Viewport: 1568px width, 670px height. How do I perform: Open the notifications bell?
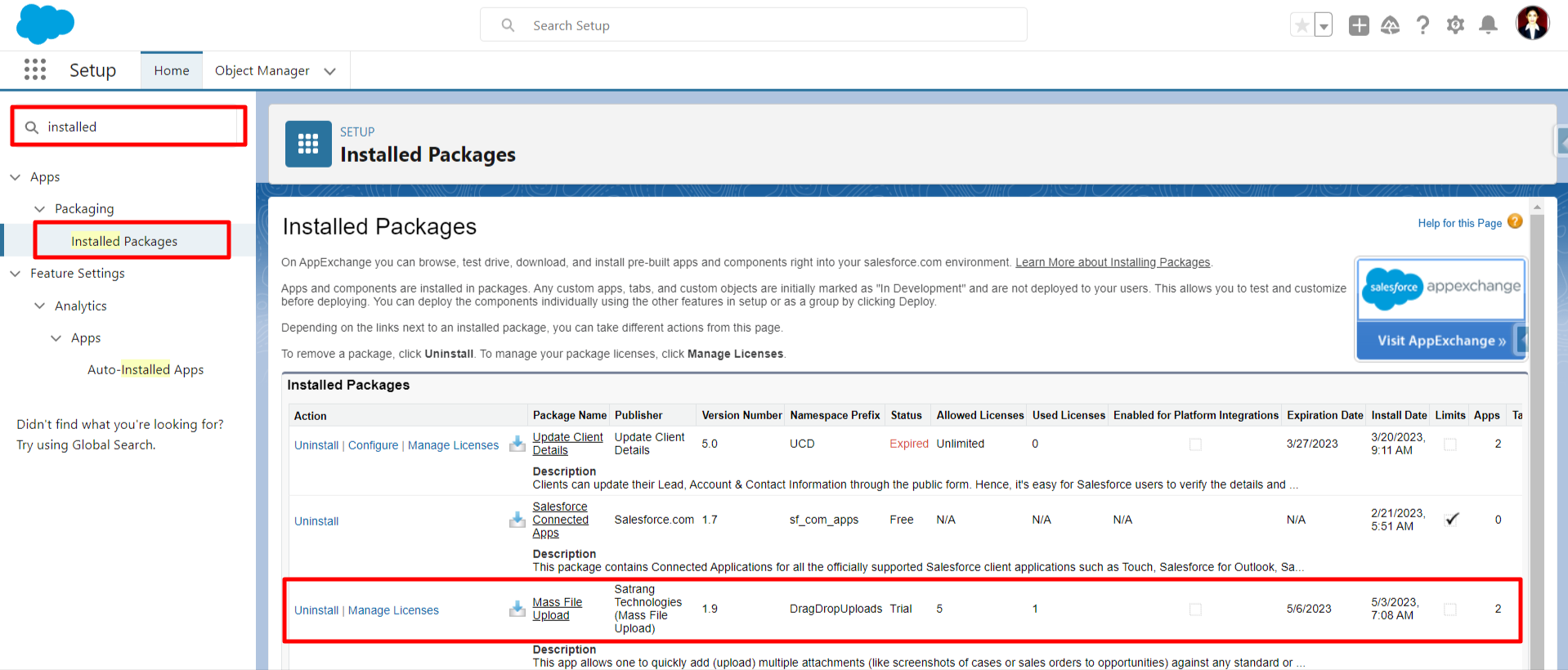[x=1489, y=25]
